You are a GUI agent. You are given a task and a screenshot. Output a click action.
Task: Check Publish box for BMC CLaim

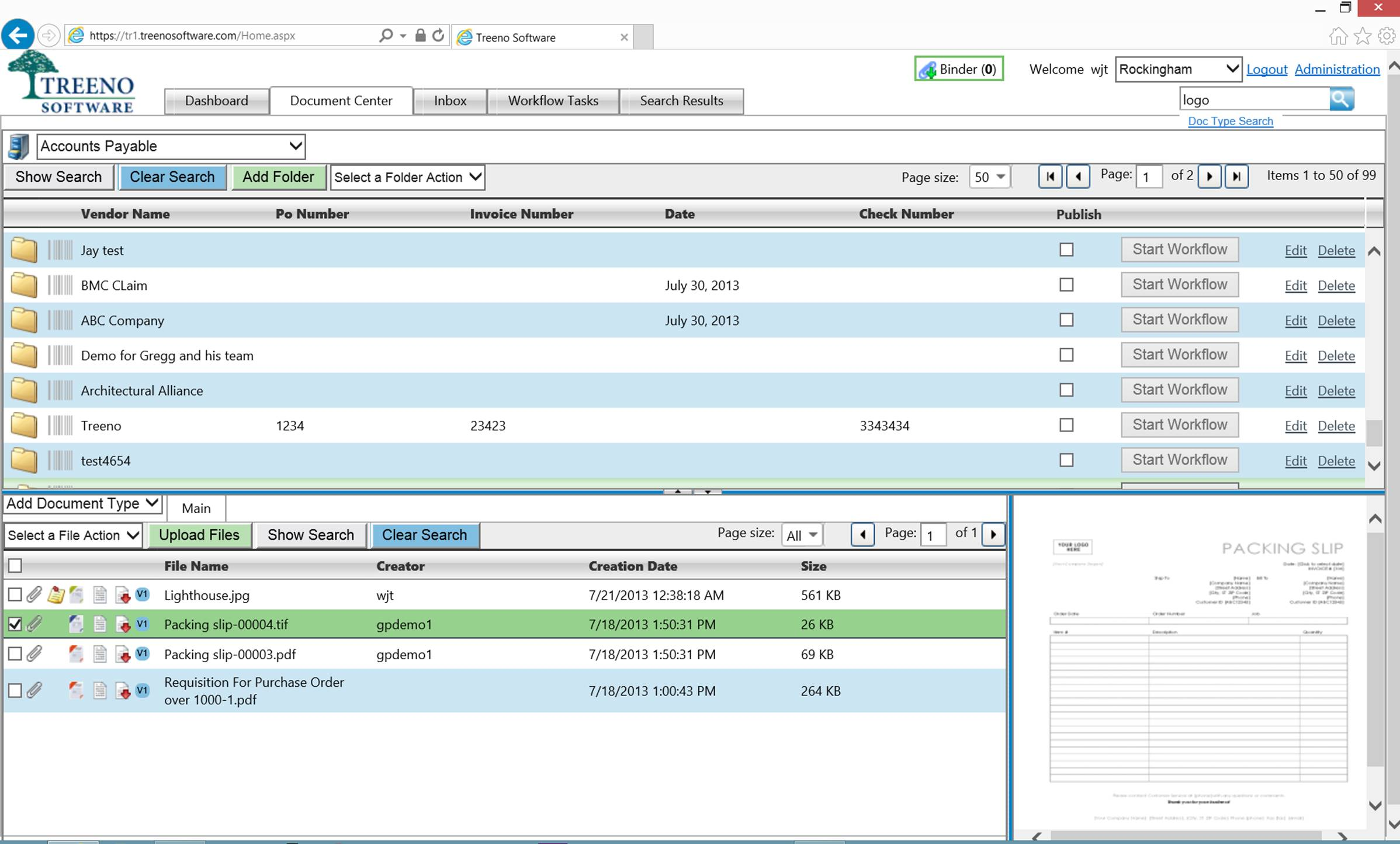click(x=1066, y=285)
